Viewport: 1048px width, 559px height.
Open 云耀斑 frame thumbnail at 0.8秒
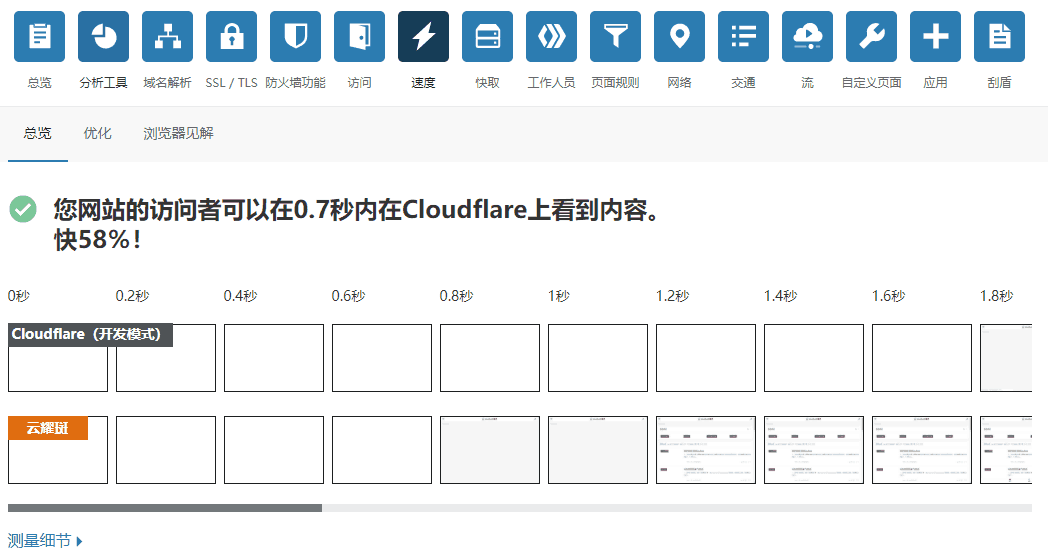click(490, 450)
